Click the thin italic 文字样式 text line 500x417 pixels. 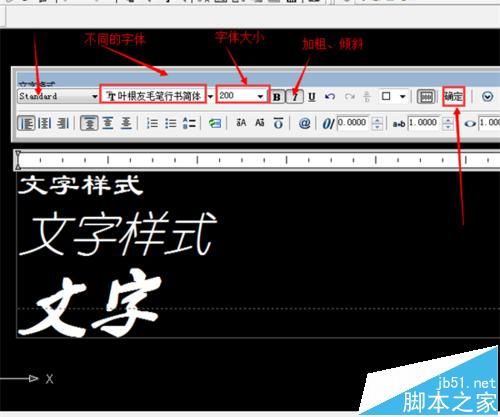(x=118, y=234)
